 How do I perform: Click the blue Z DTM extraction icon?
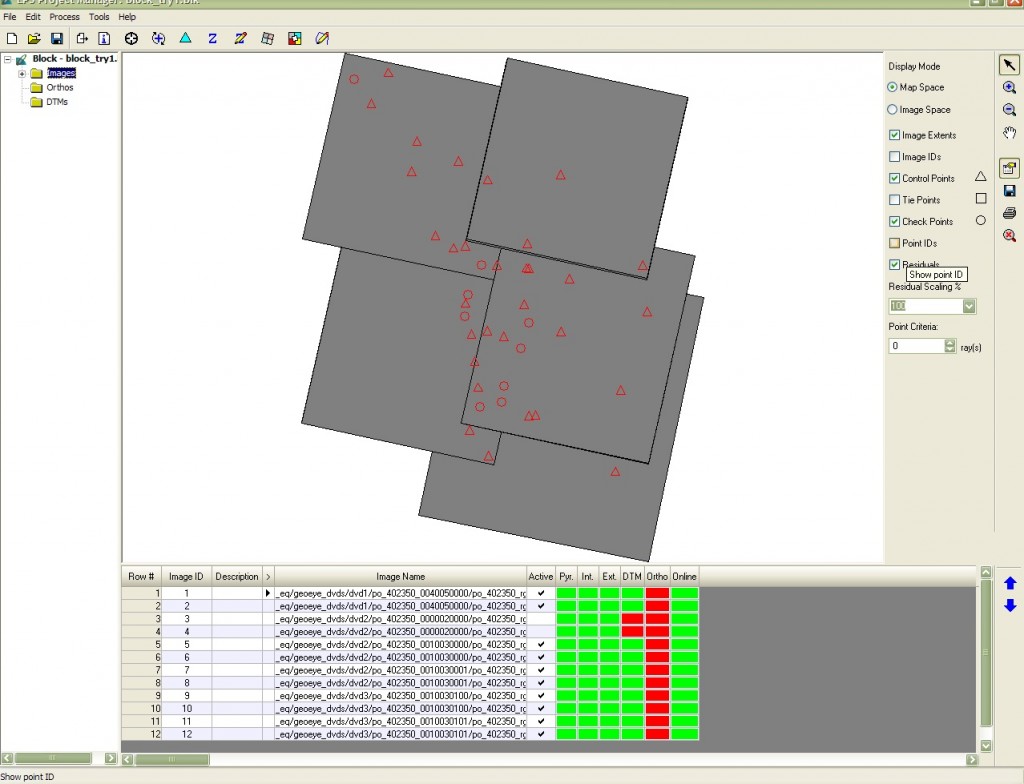pos(212,39)
